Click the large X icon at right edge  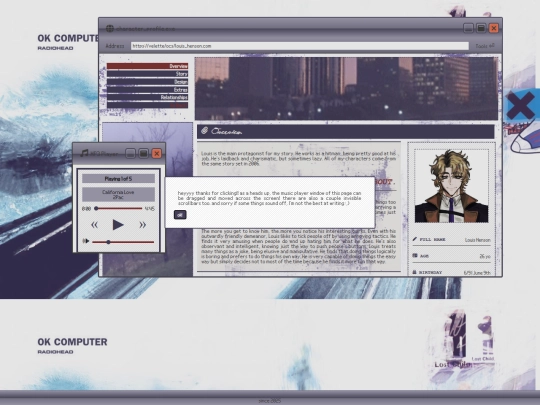(521, 106)
